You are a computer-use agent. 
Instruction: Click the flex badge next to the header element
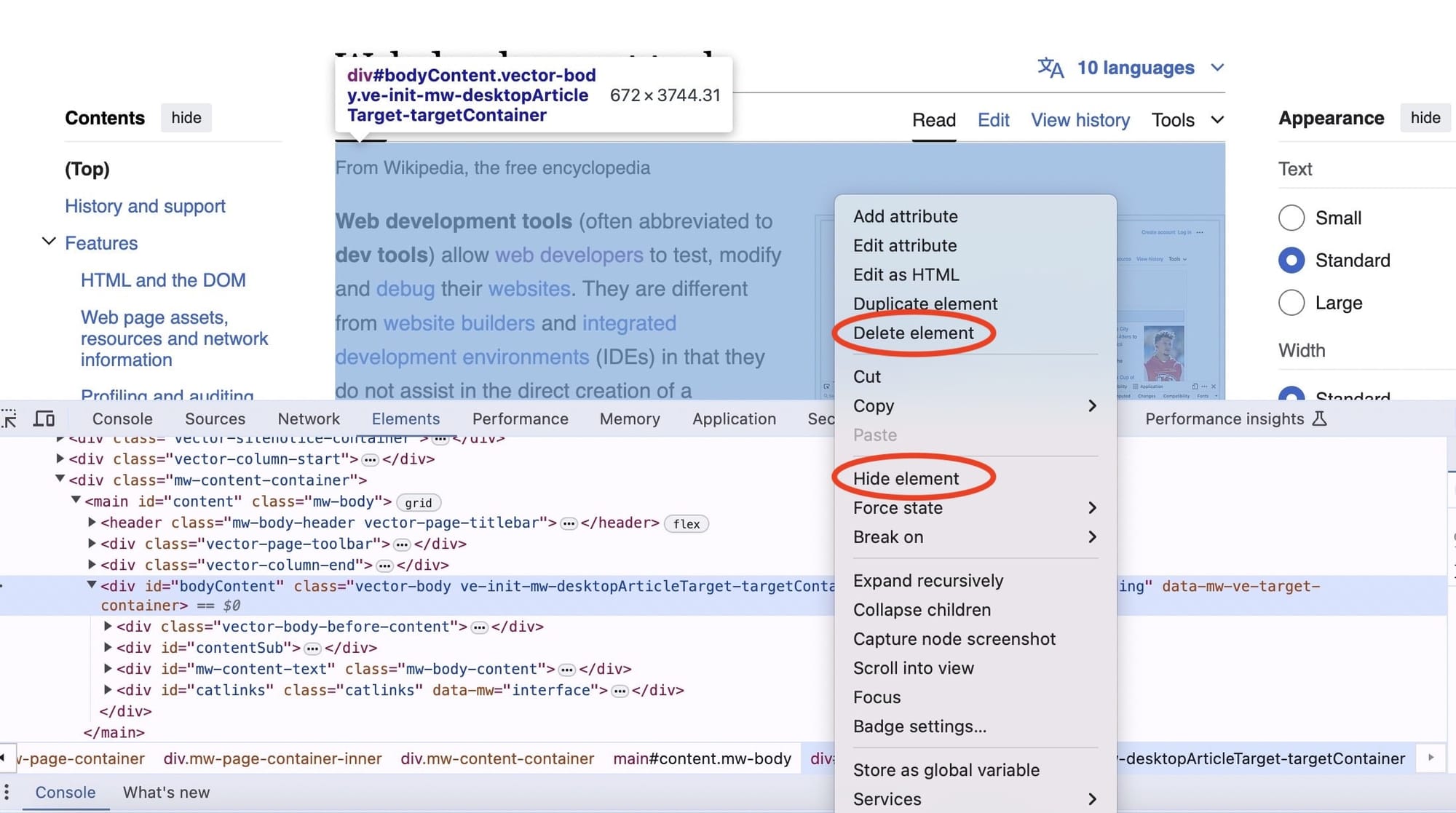686,523
